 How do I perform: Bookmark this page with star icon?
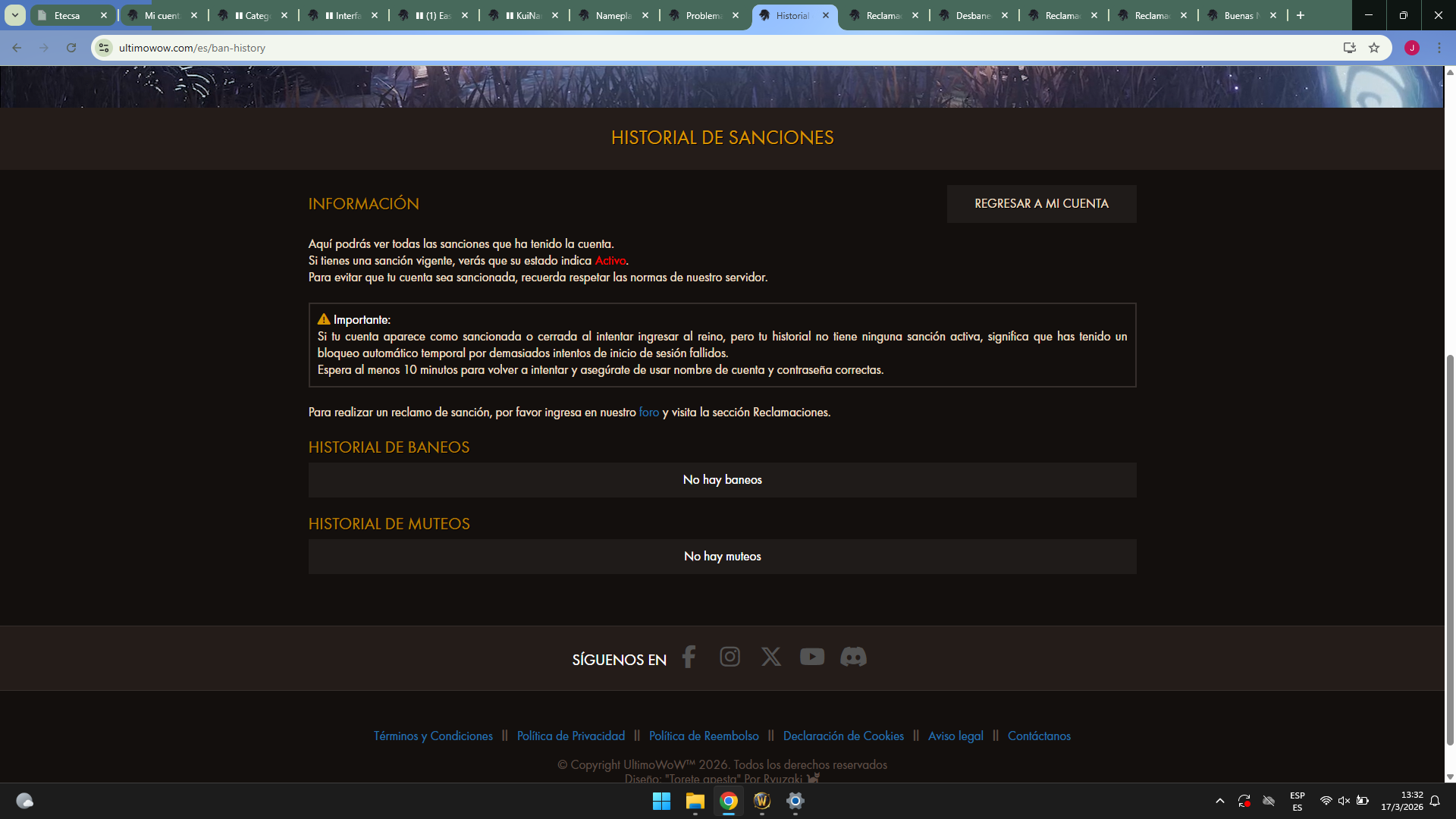pos(1374,48)
